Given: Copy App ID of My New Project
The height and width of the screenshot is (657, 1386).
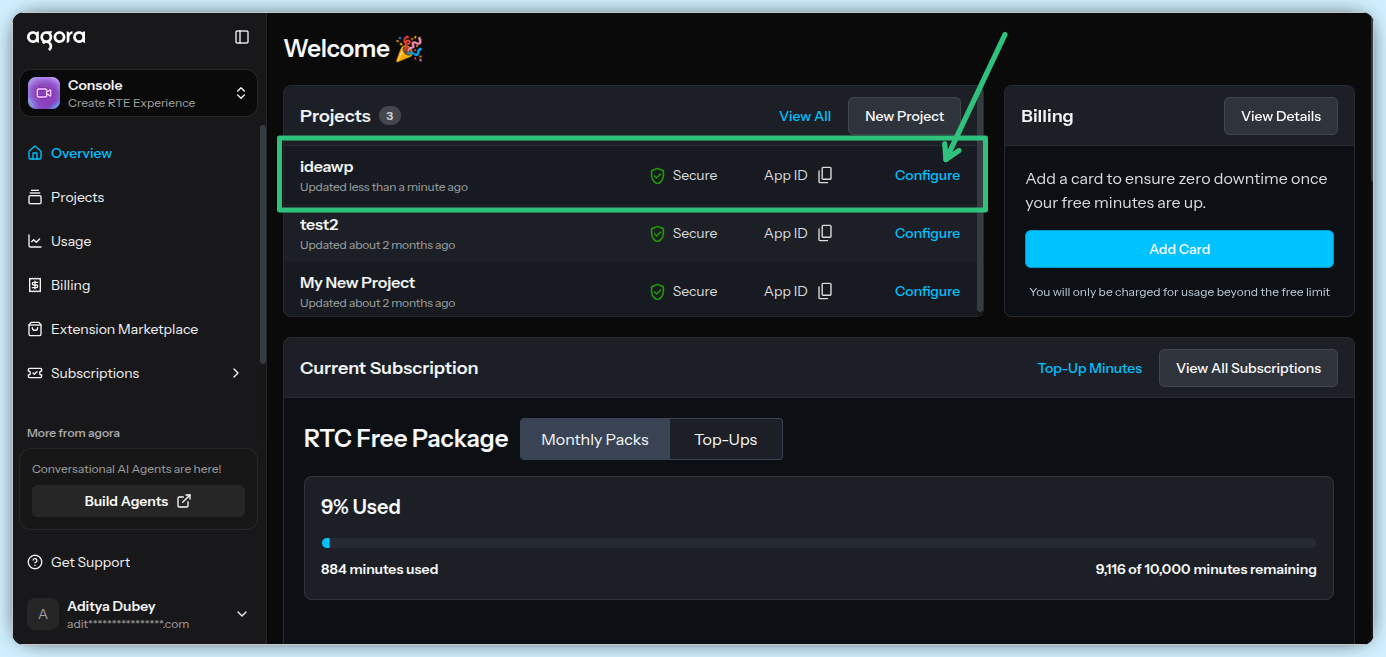Looking at the screenshot, I should (x=825, y=291).
